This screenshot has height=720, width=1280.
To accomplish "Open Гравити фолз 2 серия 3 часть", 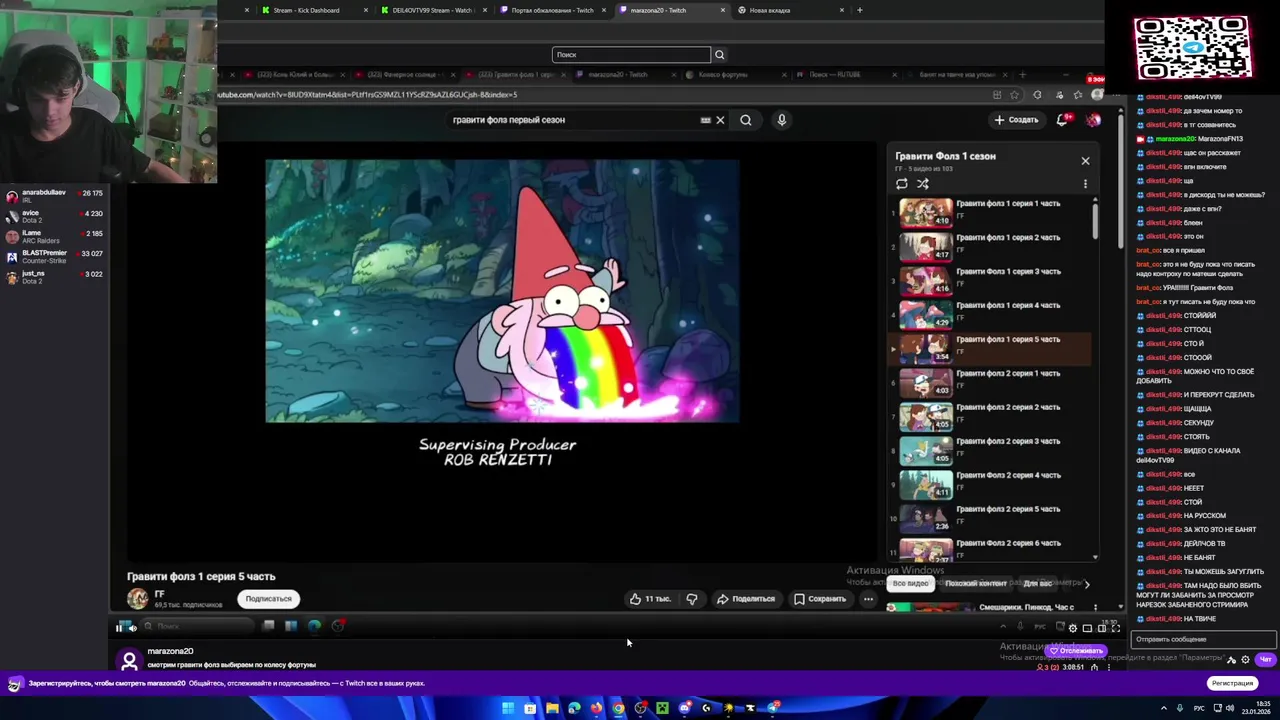I will [990, 451].
